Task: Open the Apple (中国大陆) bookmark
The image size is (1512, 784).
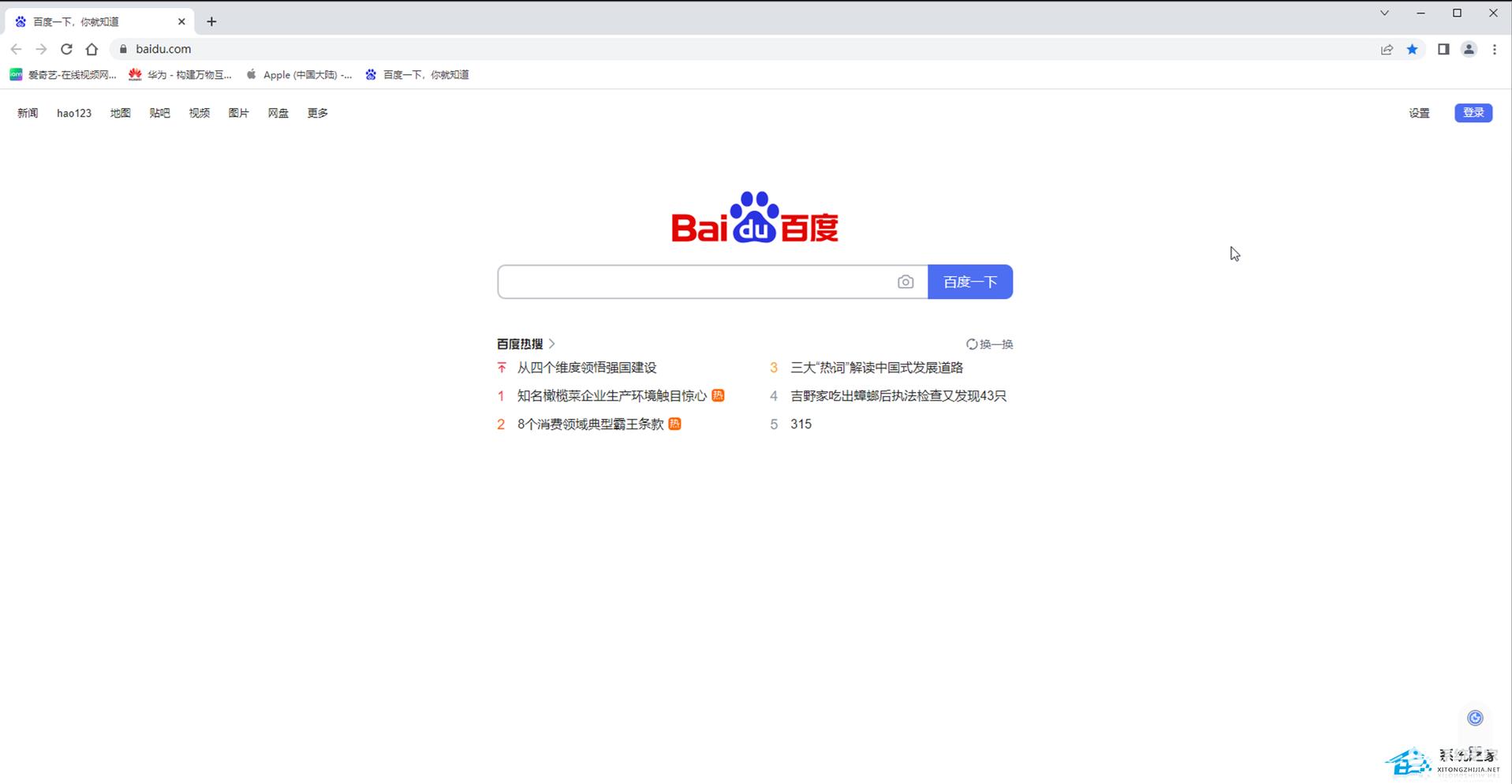Action: [299, 75]
